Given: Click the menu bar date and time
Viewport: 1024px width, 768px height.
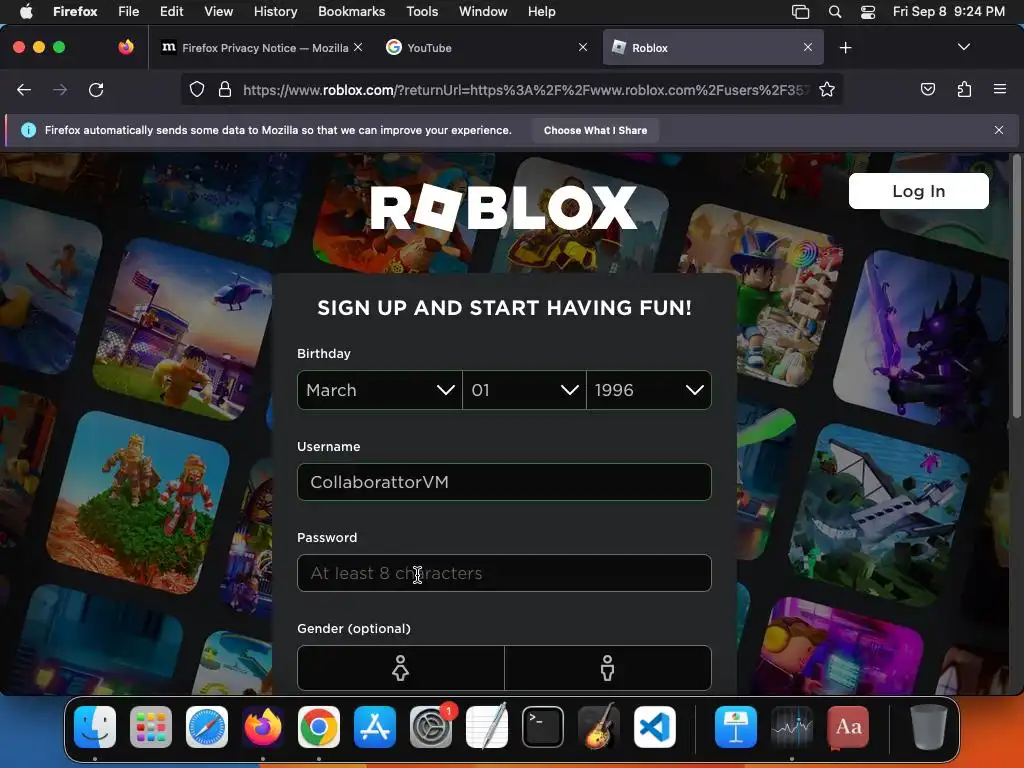Looking at the screenshot, I should tap(948, 12).
